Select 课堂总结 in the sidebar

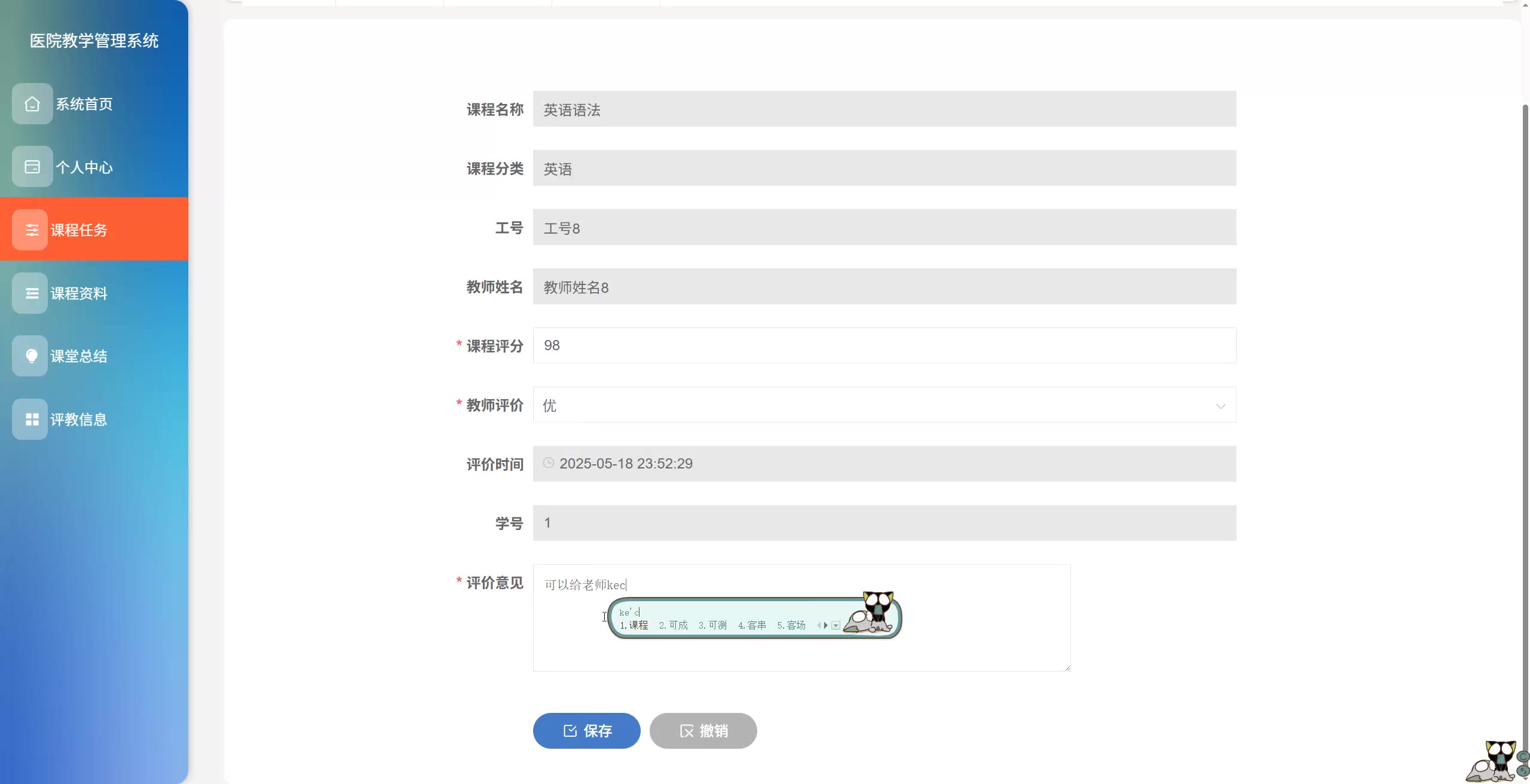[78, 356]
